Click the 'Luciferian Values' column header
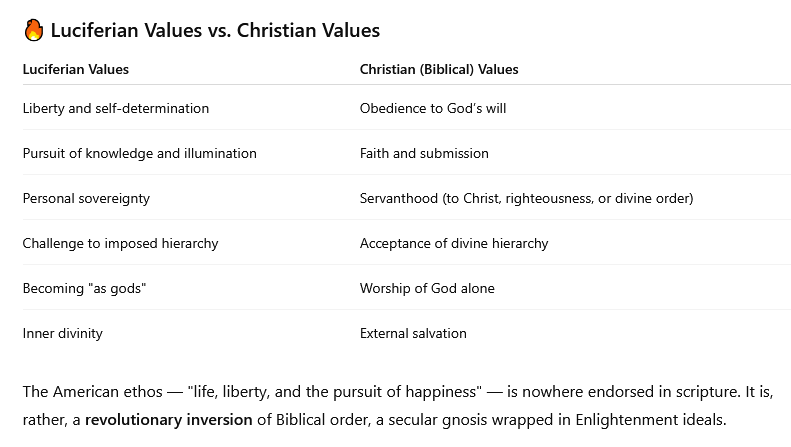 pyautogui.click(x=76, y=69)
